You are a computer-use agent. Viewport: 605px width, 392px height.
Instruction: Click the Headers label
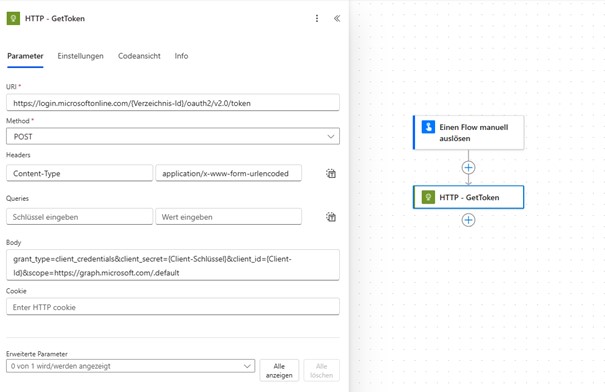tap(18, 155)
